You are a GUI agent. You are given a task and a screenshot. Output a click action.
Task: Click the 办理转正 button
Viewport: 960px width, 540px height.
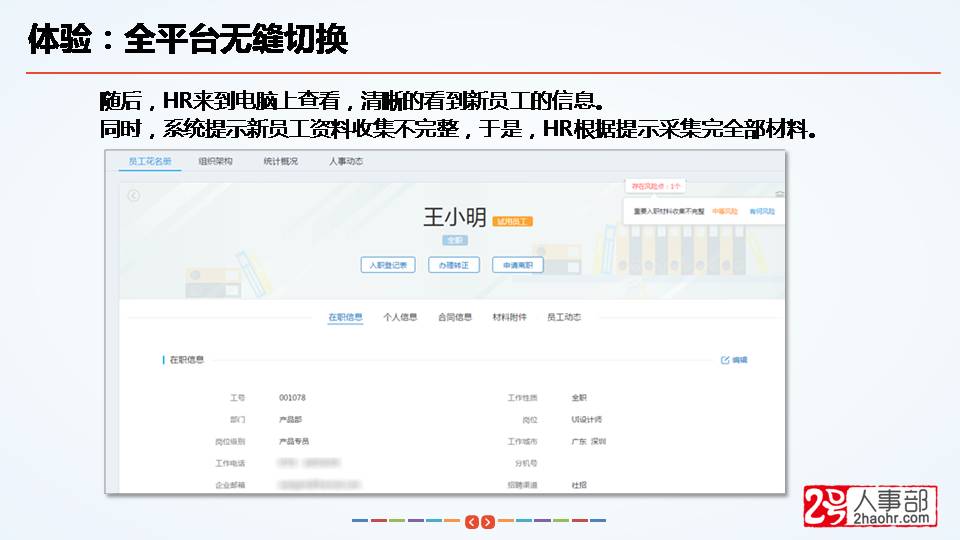[x=454, y=265]
